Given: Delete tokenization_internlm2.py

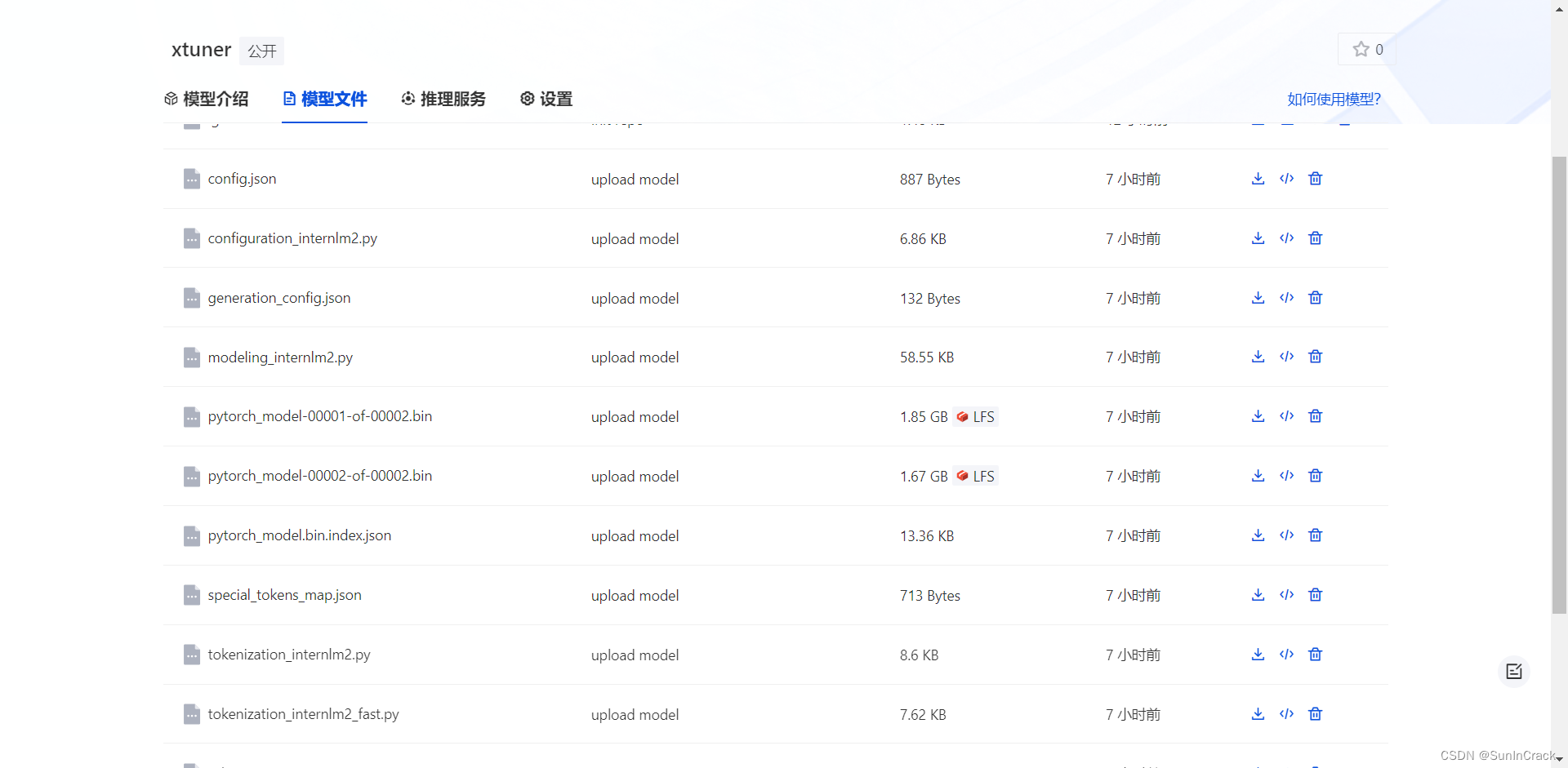Looking at the screenshot, I should coord(1316,655).
